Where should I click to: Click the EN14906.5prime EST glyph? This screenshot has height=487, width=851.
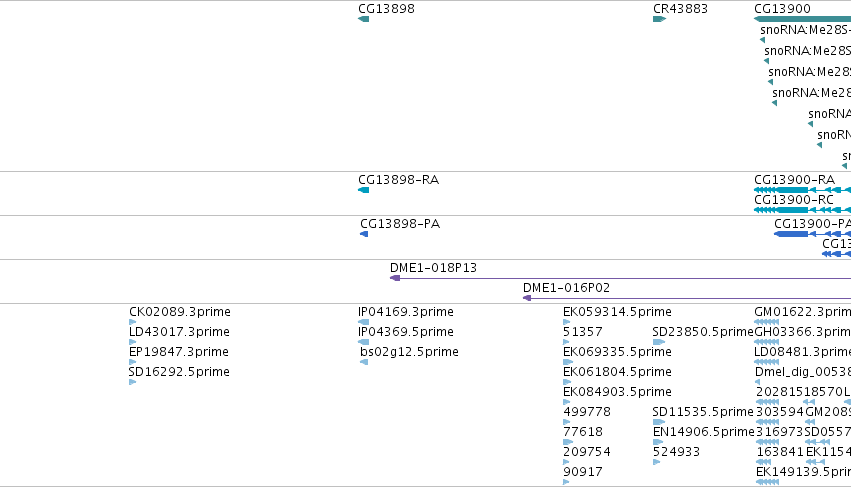click(x=659, y=442)
